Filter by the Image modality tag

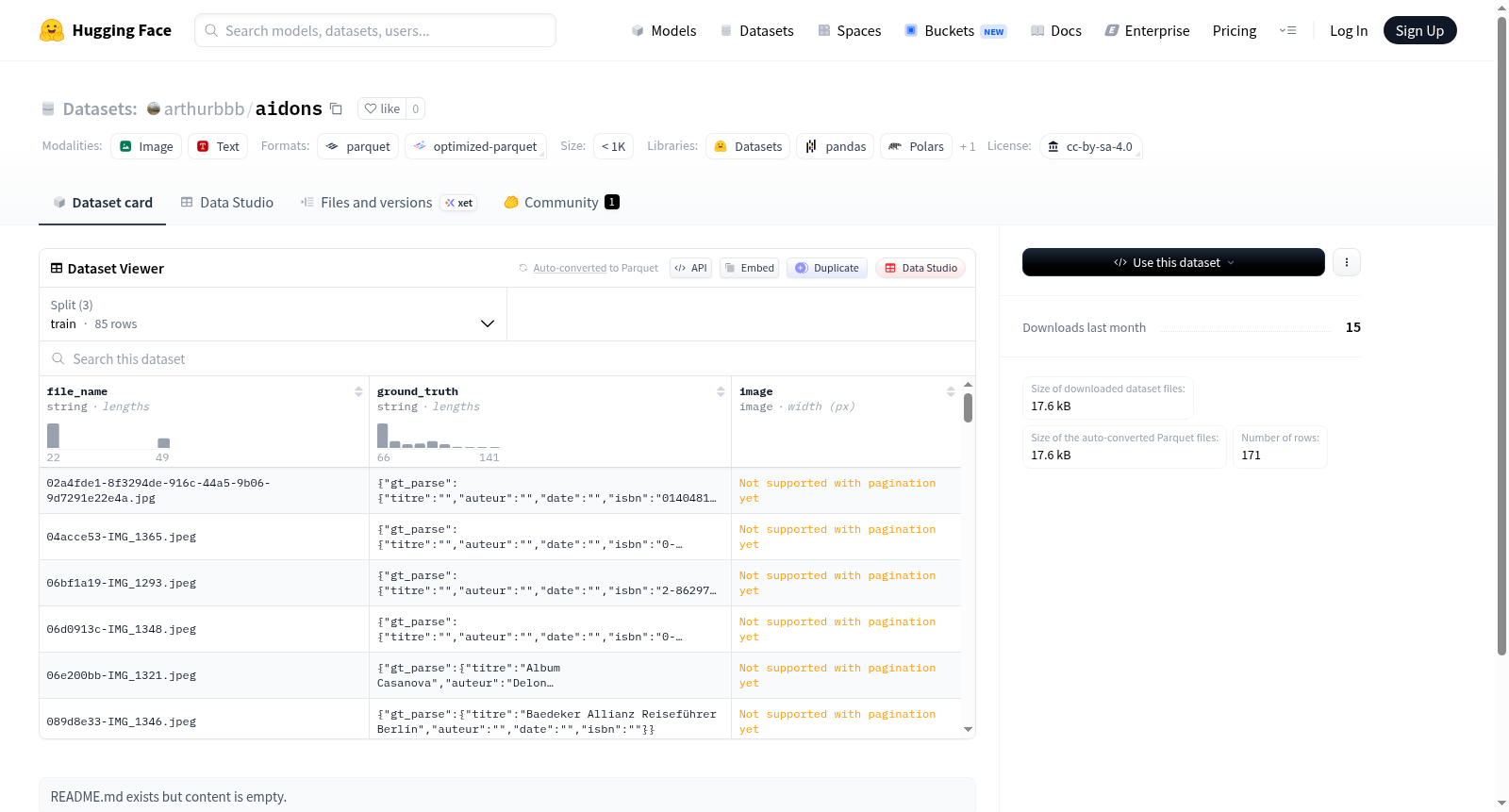146,146
